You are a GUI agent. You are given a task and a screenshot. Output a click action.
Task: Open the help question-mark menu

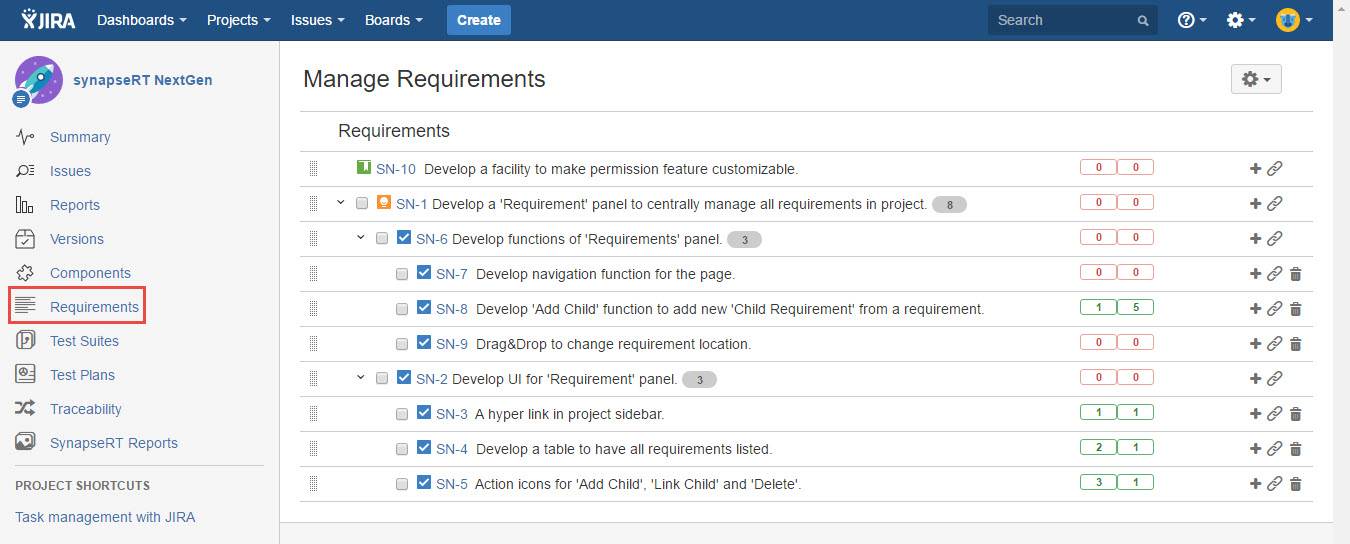click(1192, 20)
